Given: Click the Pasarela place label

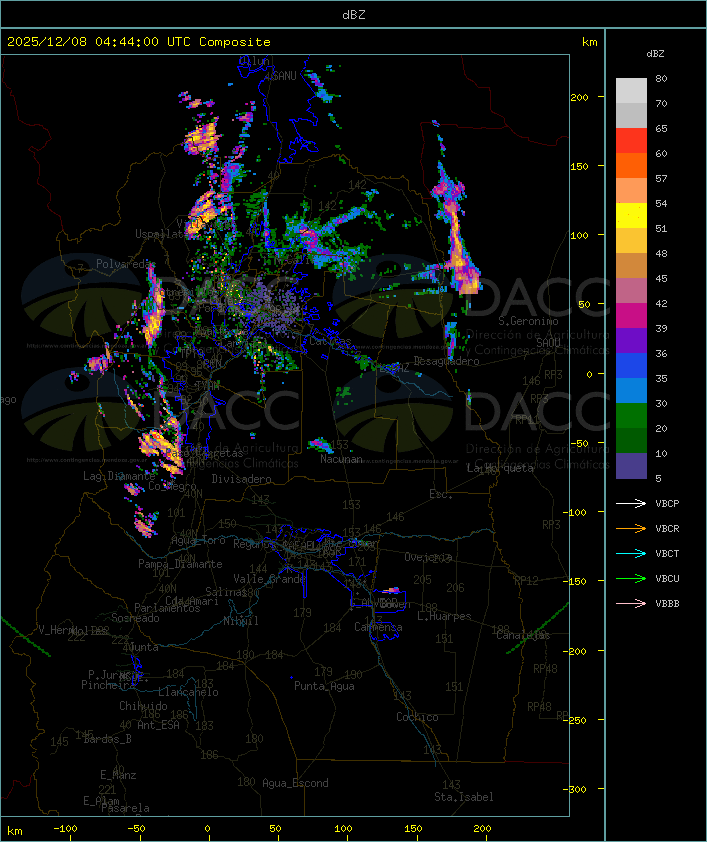Looking at the screenshot, I should point(125,808).
